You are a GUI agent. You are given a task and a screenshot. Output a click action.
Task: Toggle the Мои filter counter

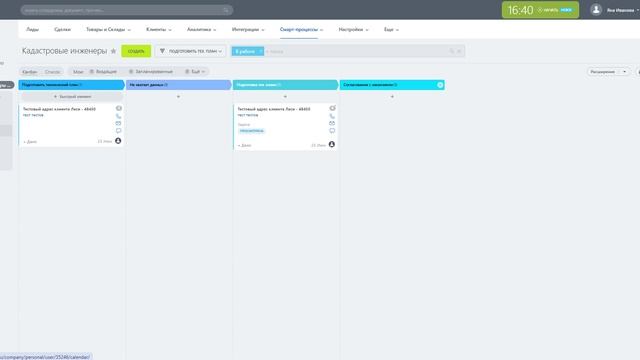[78, 72]
